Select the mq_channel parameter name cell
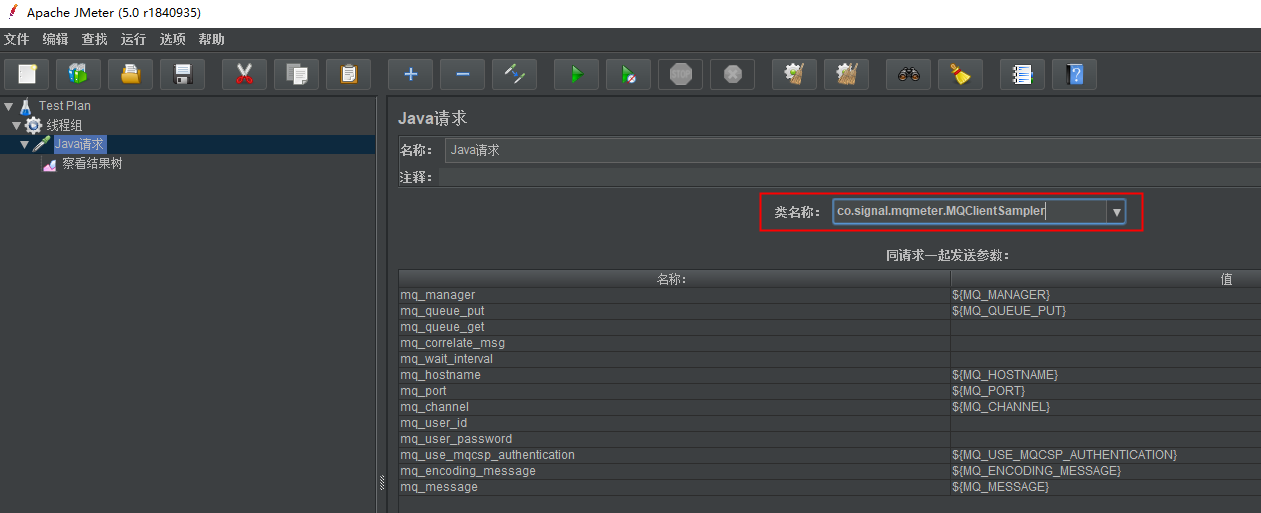 click(674, 407)
